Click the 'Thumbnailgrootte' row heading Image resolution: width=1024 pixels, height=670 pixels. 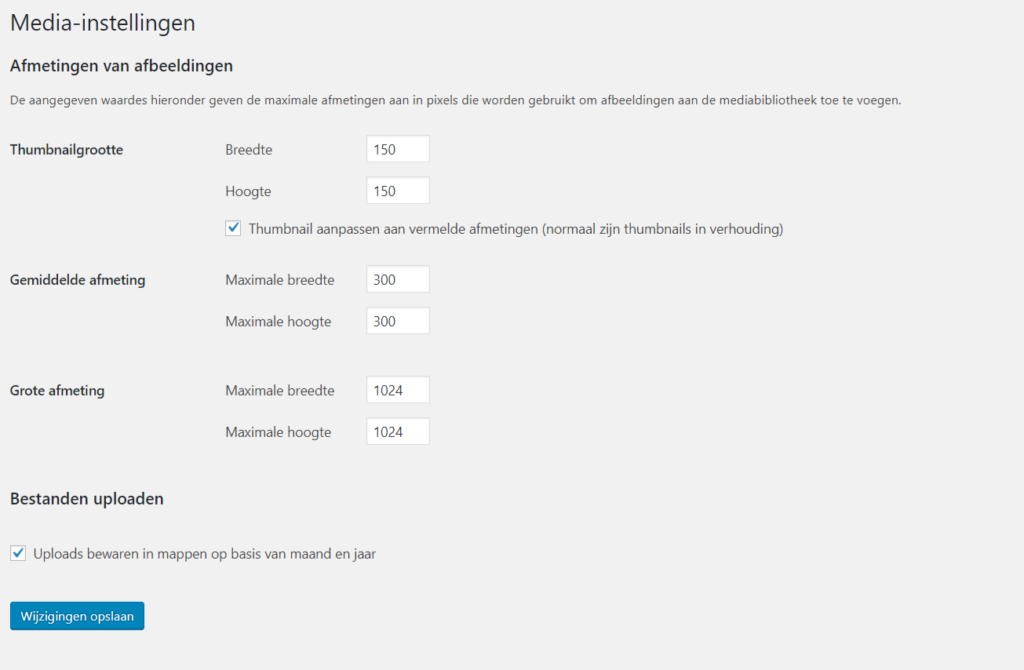pyautogui.click(x=67, y=150)
